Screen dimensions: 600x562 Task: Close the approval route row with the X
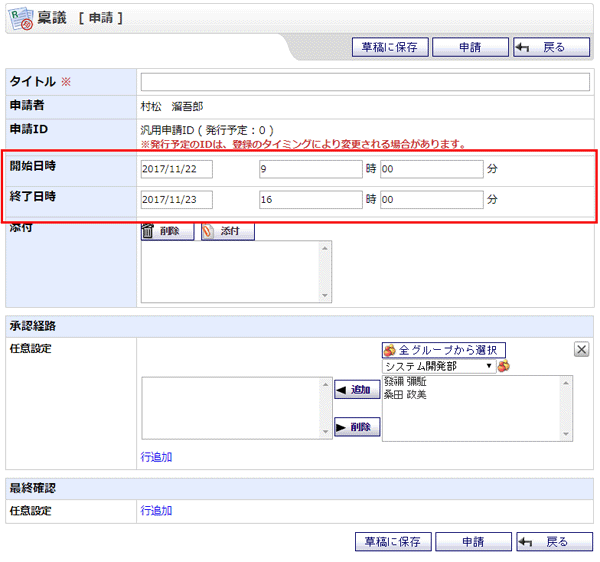tap(581, 349)
